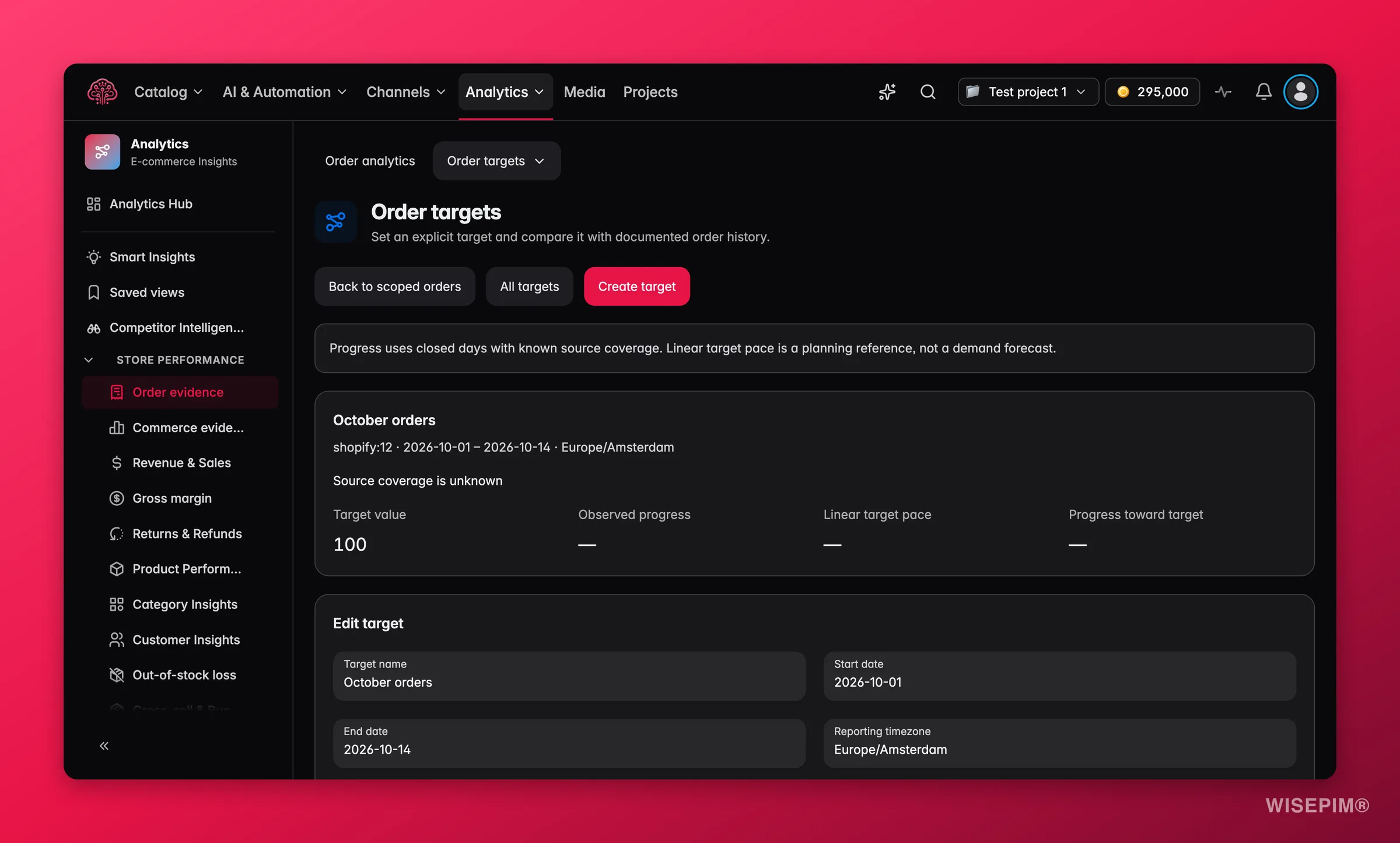Click the Reporting timezone field
This screenshot has width=1400, height=843.
(x=1059, y=743)
